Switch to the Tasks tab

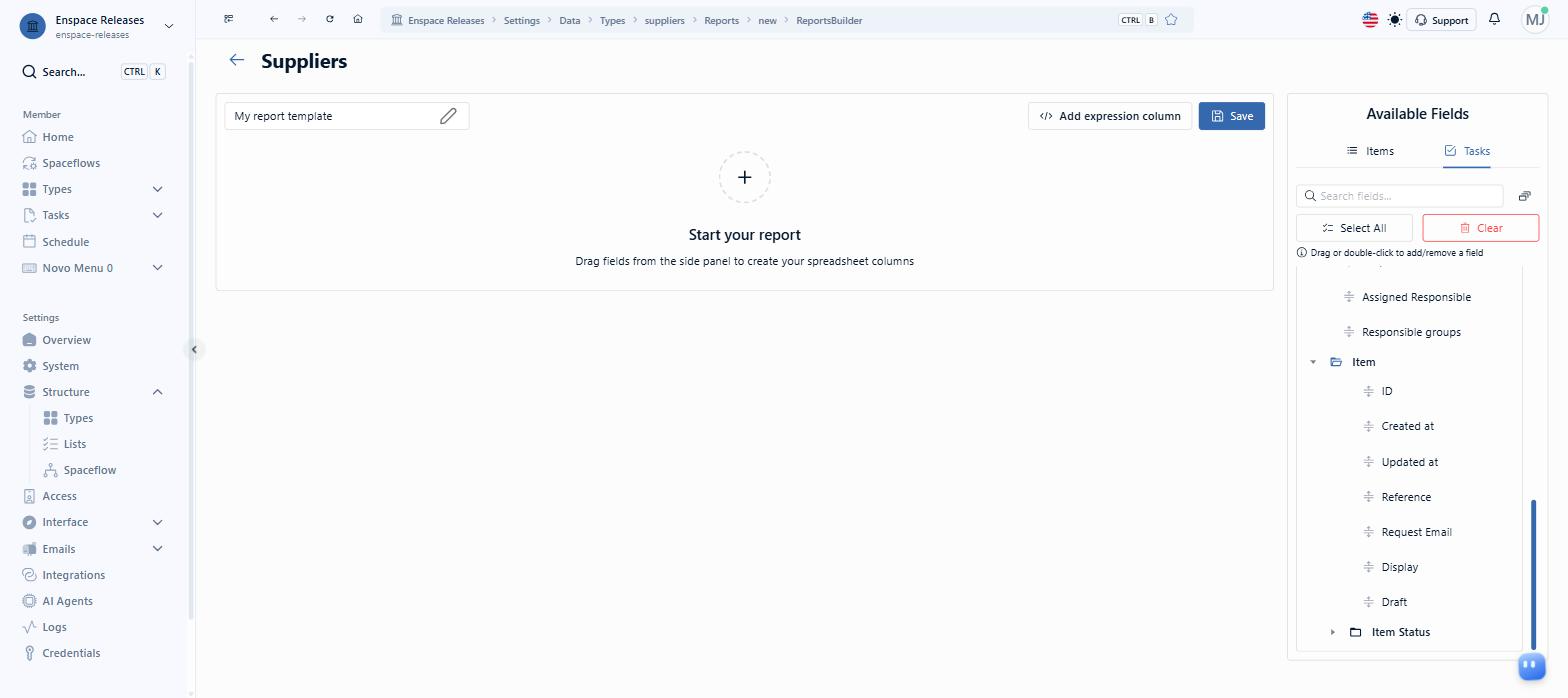1467,151
